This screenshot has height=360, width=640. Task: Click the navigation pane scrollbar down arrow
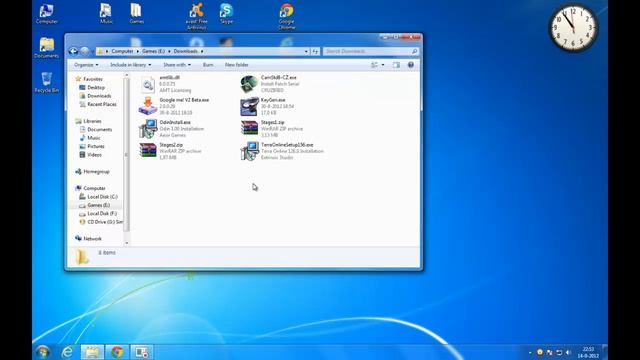(127, 243)
